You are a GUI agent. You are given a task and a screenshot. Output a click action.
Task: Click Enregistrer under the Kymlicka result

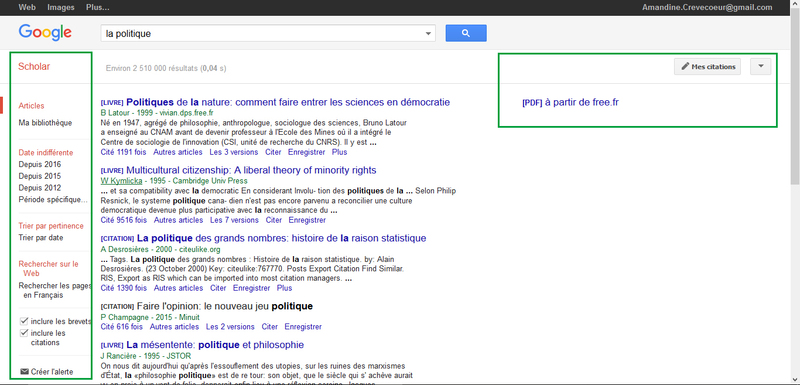[x=307, y=220]
